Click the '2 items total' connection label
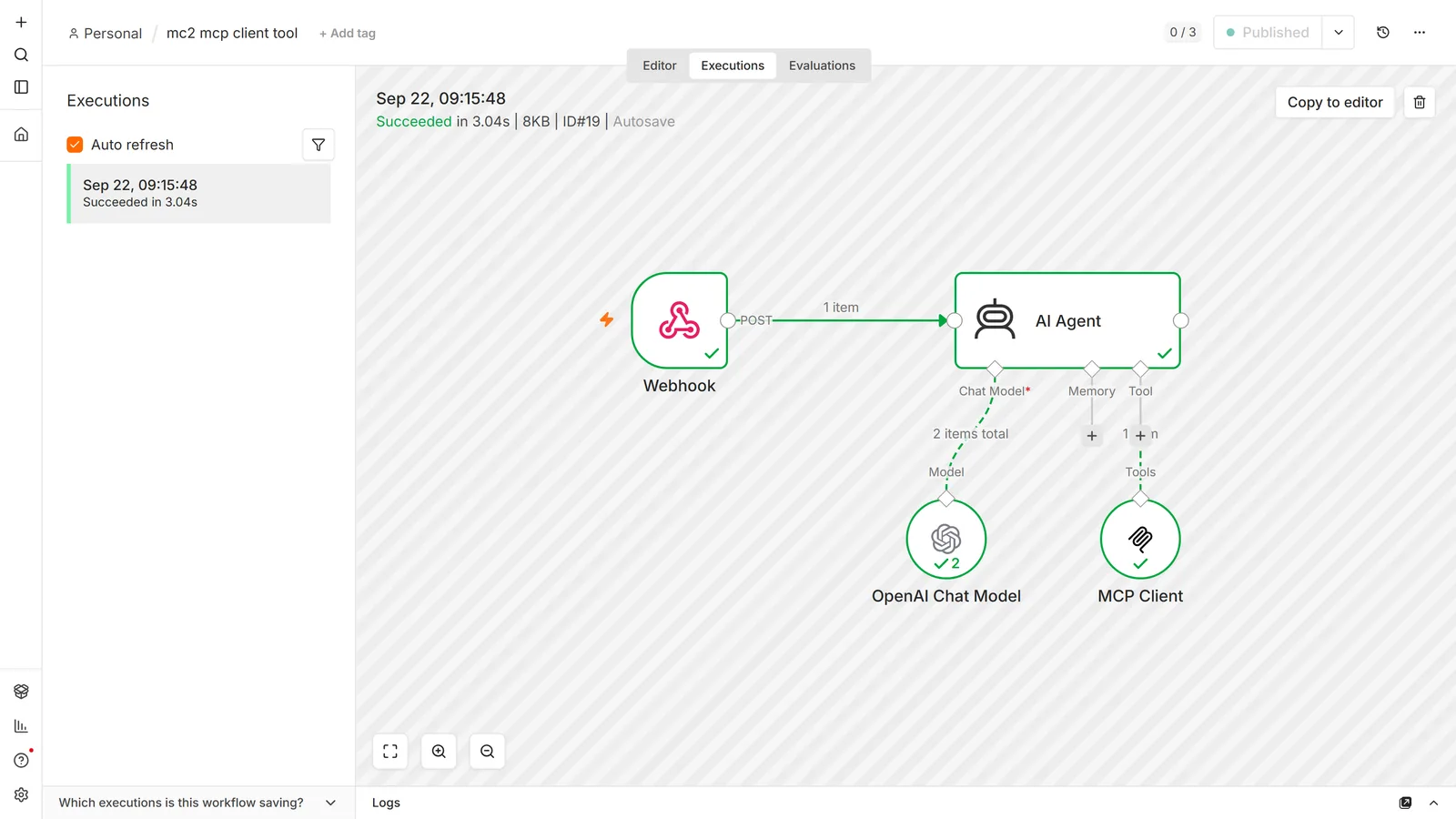The width and height of the screenshot is (1456, 819). 970,434
